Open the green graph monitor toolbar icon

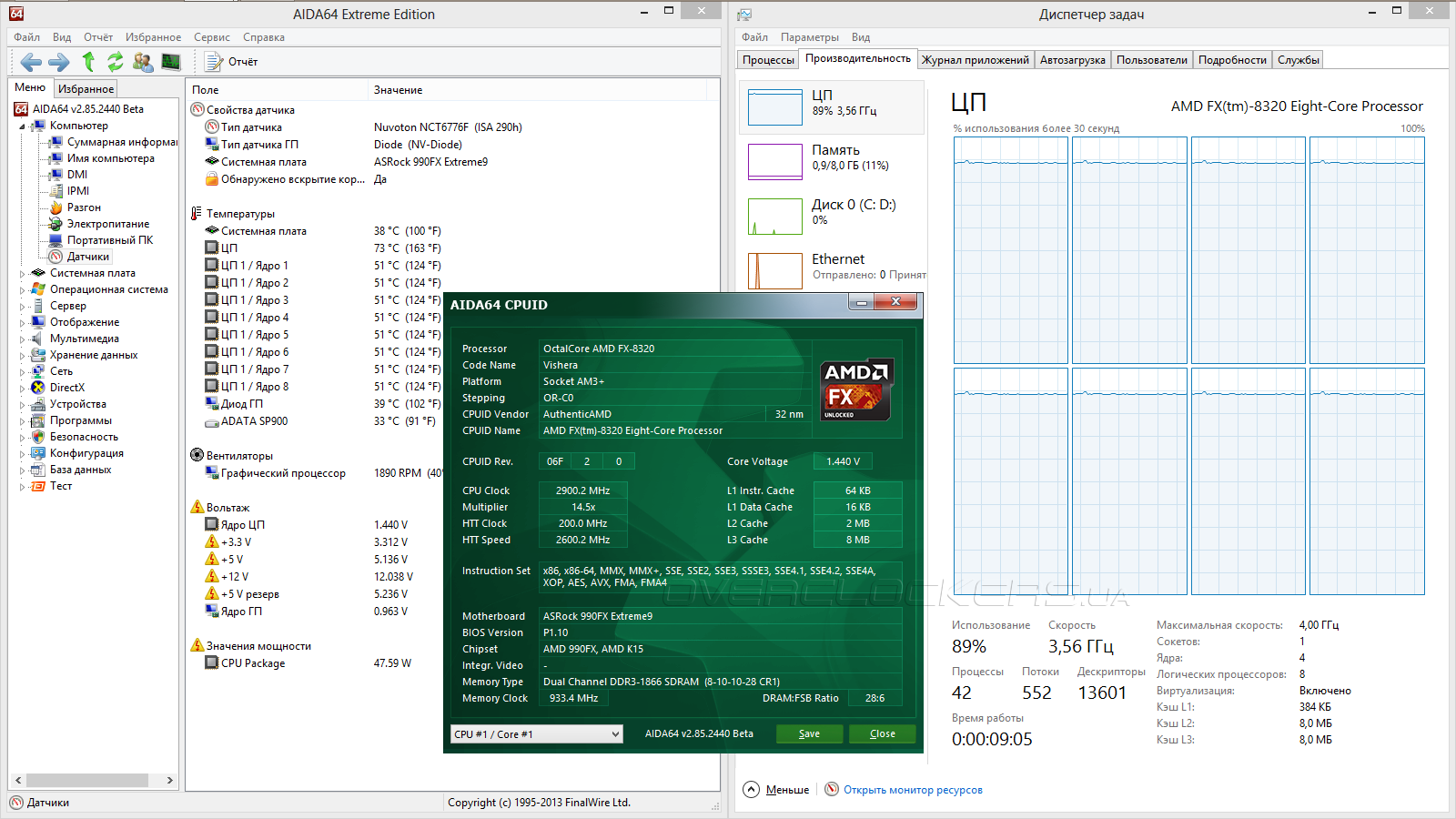tap(171, 62)
